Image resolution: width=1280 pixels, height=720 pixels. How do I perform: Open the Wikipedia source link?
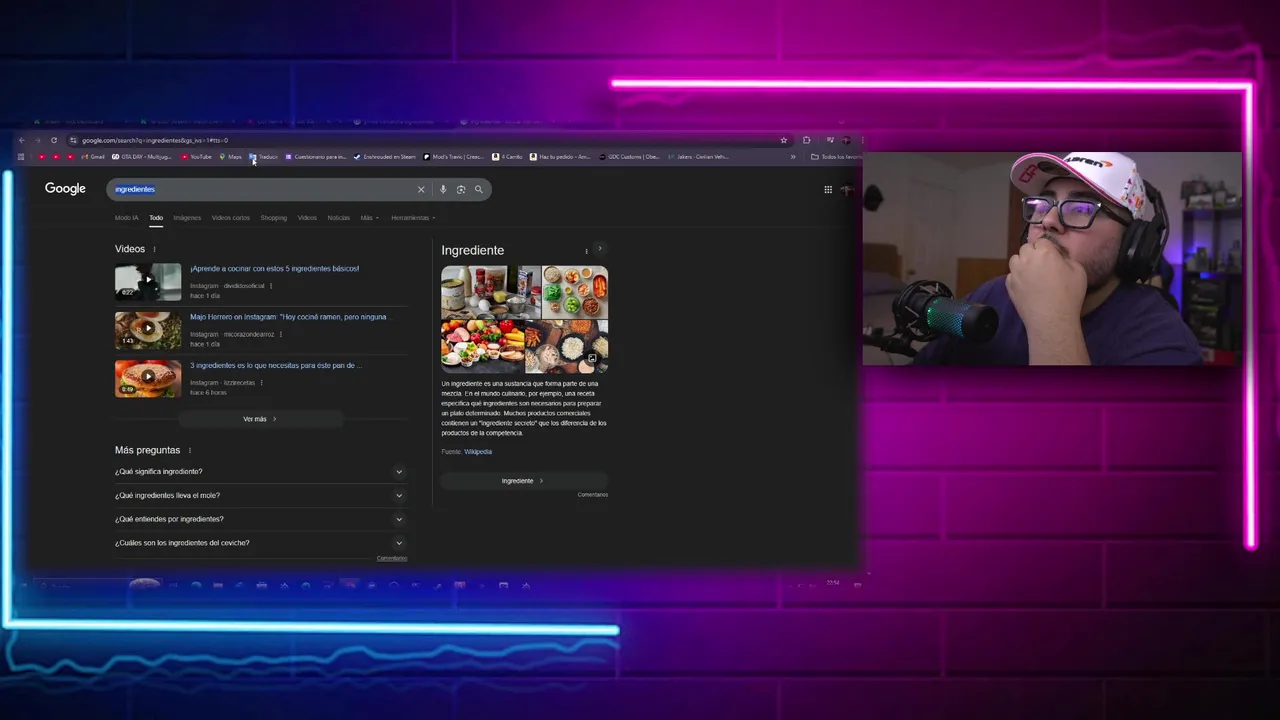coord(478,452)
